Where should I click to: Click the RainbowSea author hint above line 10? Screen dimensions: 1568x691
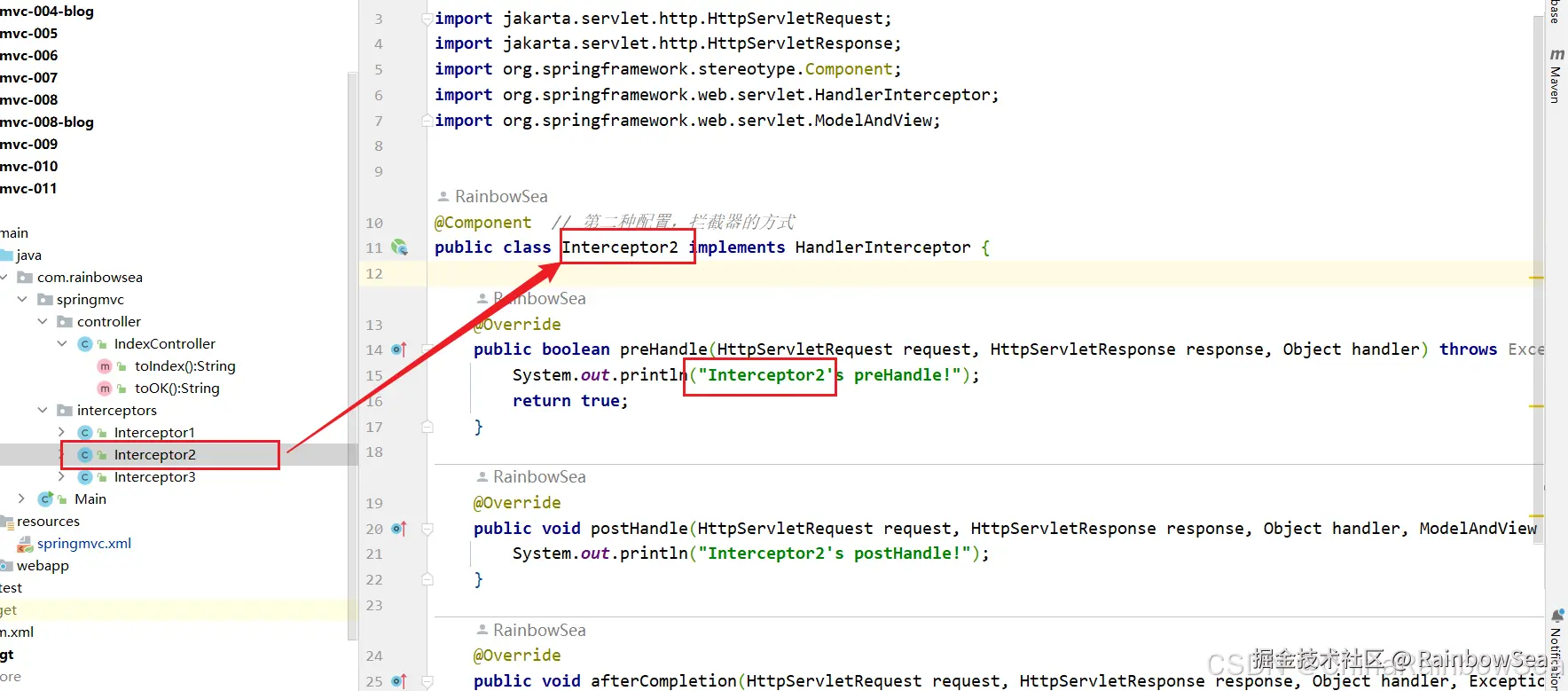pos(501,197)
